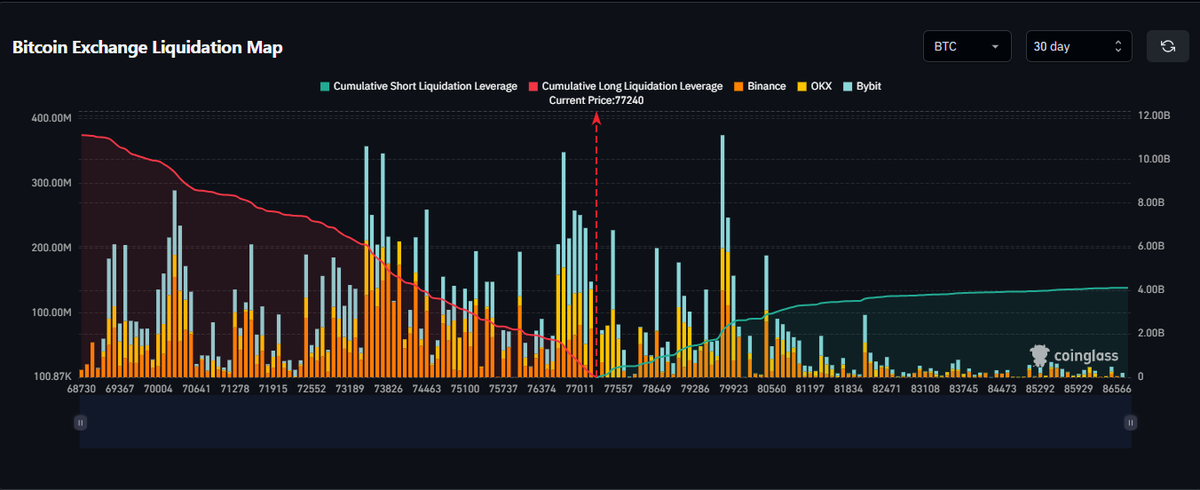1200x490 pixels.
Task: Click the orange Binance legend swatch
Action: coord(738,87)
